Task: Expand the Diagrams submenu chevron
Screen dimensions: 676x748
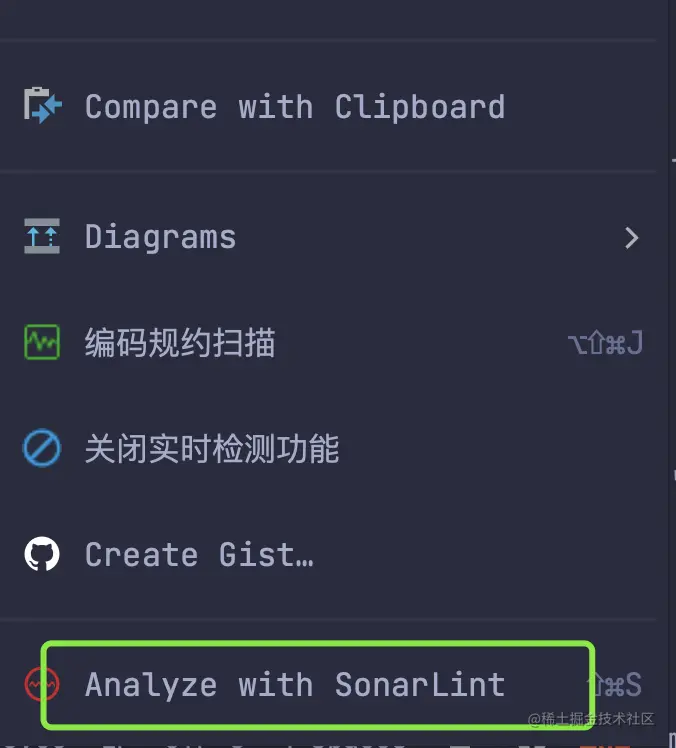Action: tap(632, 238)
